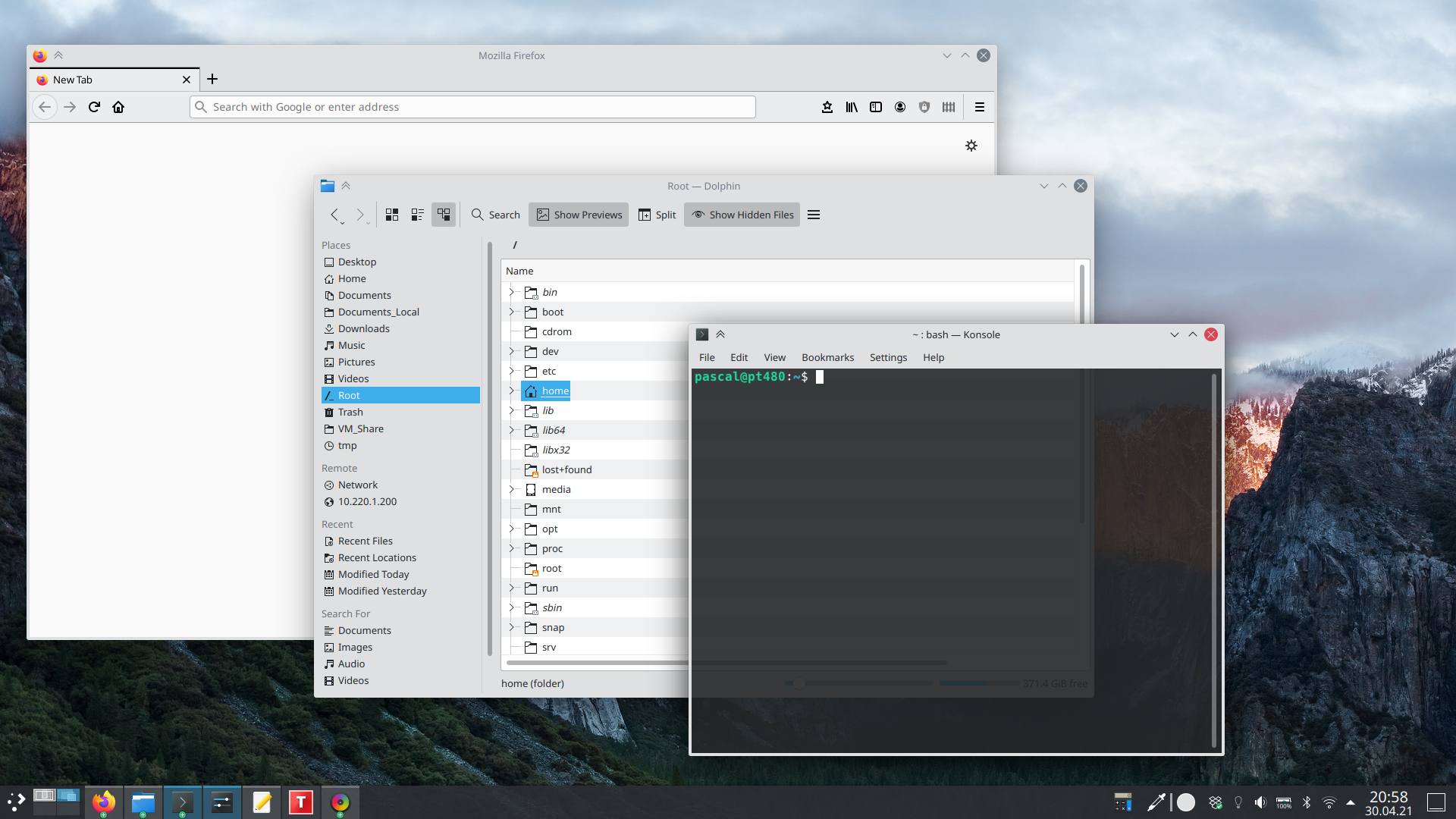Viewport: 1456px width, 819px height.
Task: Open sticky notes taskbar icon
Action: tap(262, 802)
